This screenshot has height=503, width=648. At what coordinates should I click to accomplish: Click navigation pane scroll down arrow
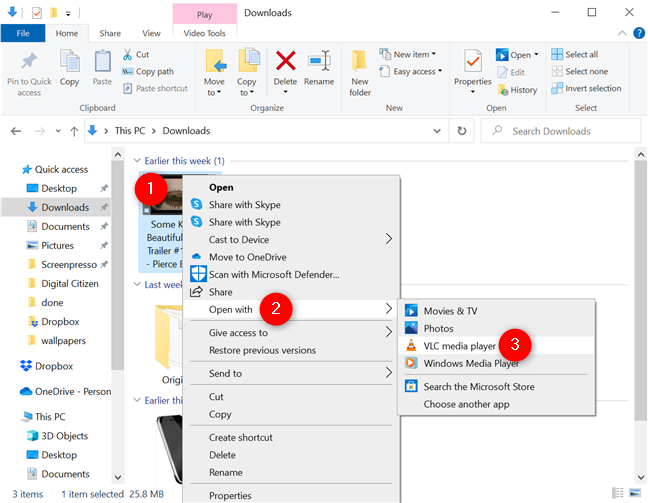tap(118, 477)
